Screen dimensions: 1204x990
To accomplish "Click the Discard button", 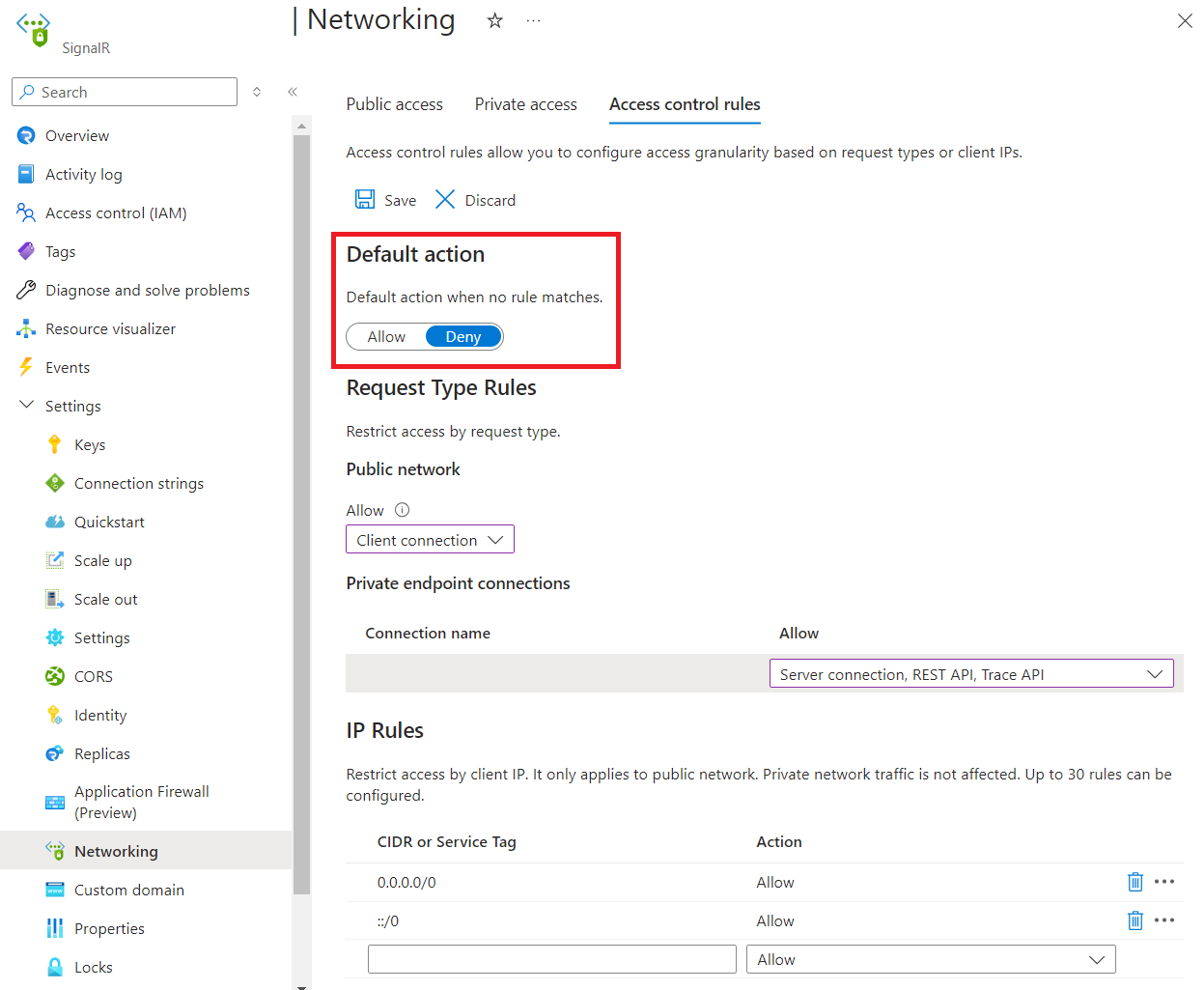I will click(x=474, y=200).
